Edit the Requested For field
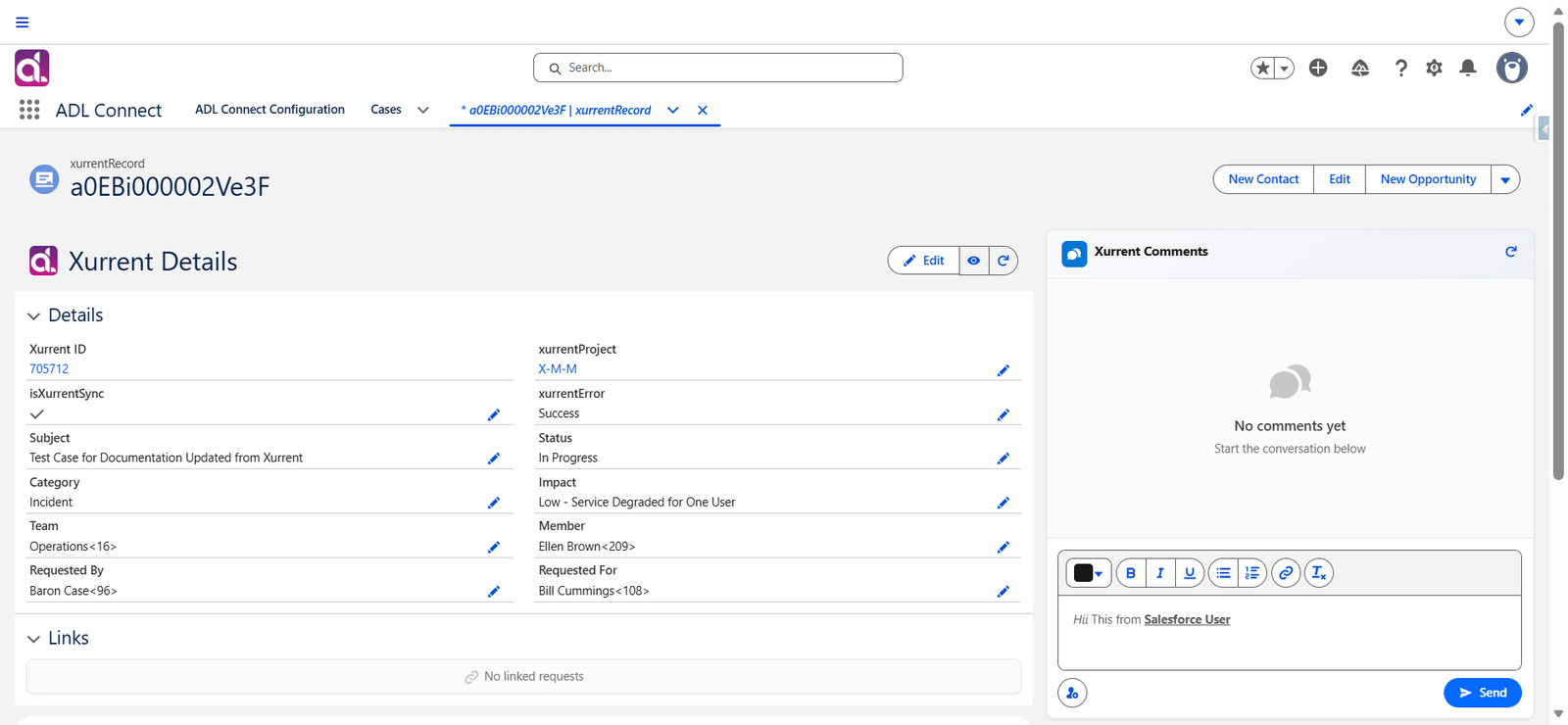Image resolution: width=1568 pixels, height=725 pixels. pos(1004,592)
